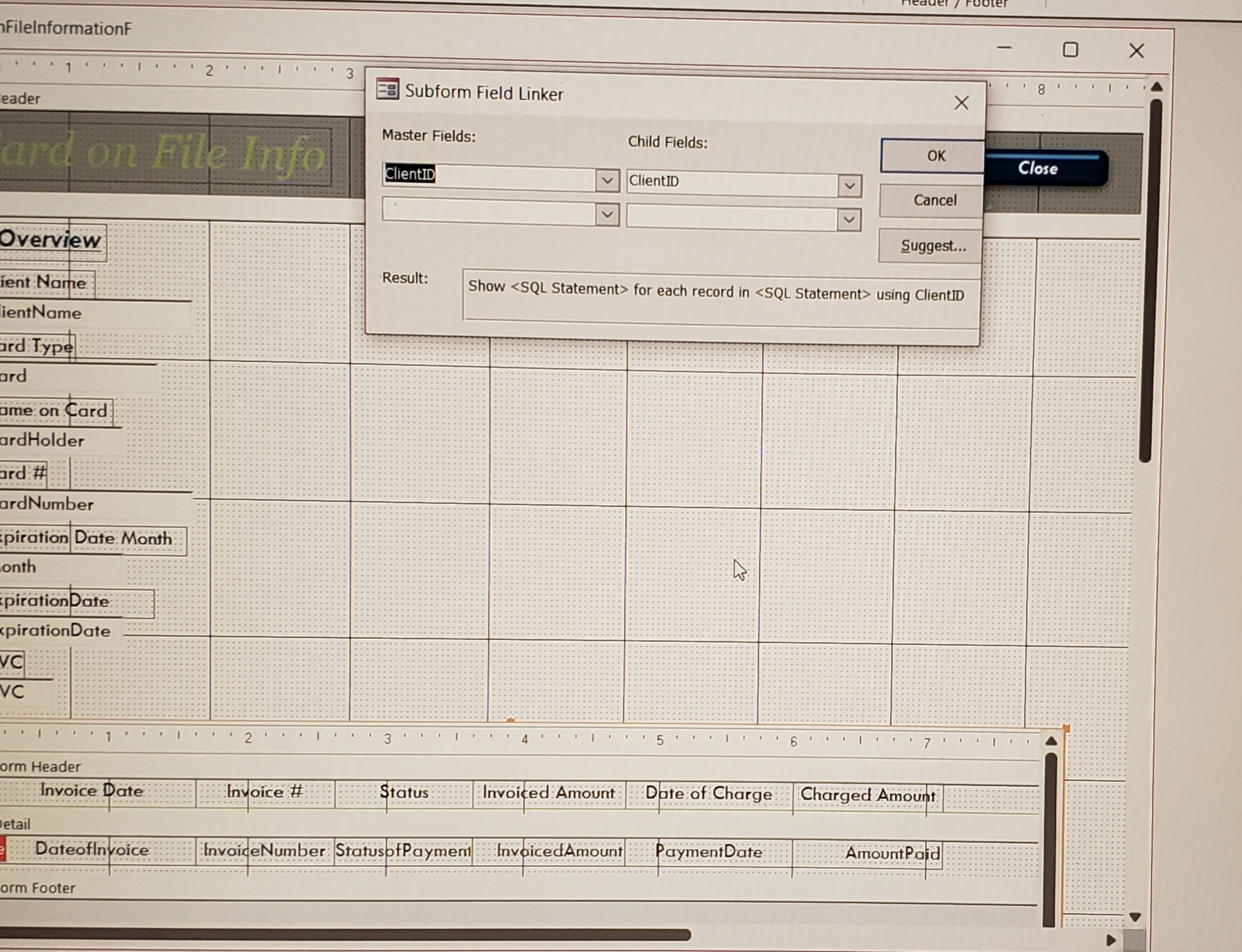1242x952 pixels.
Task: Click the scroll right arrow at bottom
Action: click(1110, 940)
